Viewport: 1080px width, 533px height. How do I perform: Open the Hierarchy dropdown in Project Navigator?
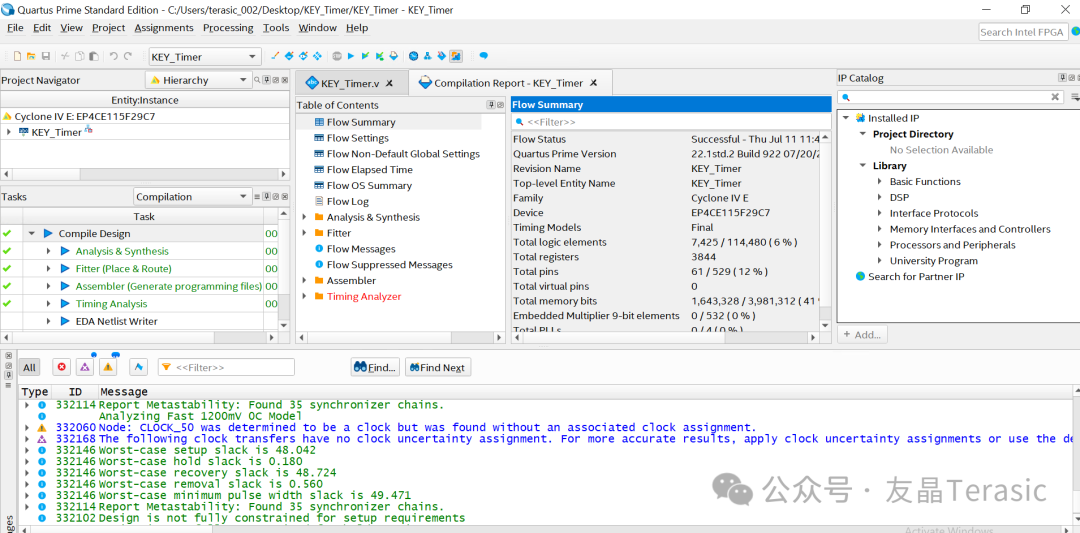[198, 81]
